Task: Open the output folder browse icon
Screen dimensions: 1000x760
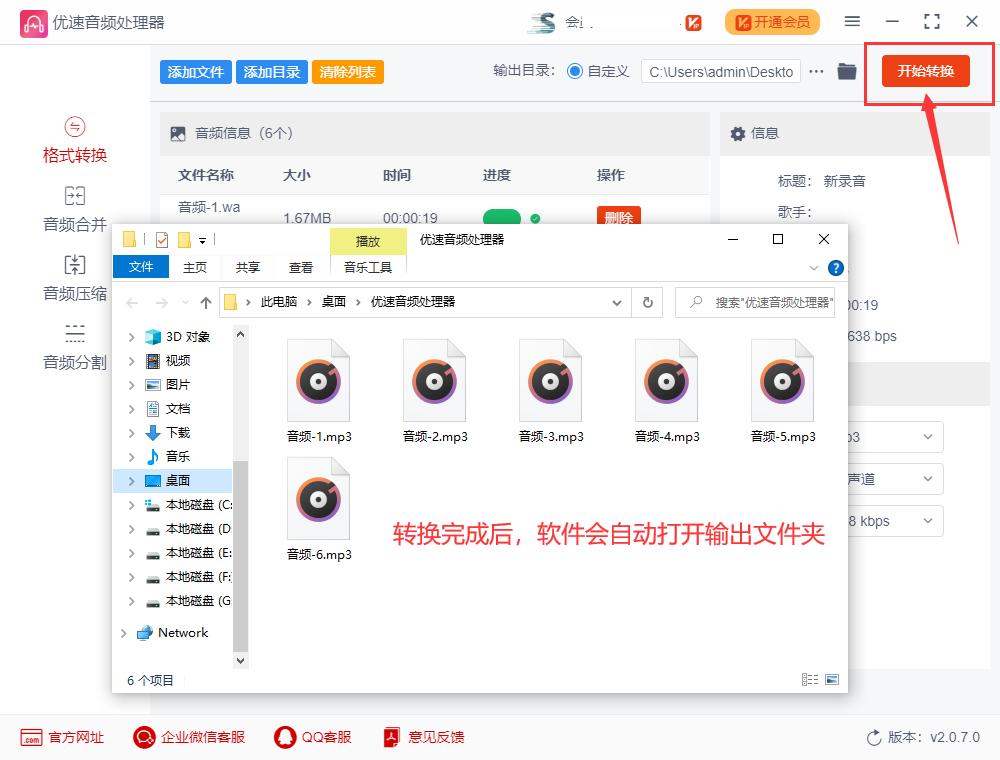Action: pos(845,71)
